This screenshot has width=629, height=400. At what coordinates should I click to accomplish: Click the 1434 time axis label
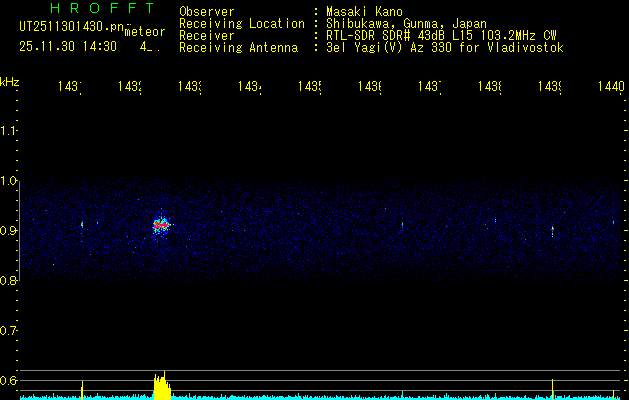pyautogui.click(x=250, y=86)
